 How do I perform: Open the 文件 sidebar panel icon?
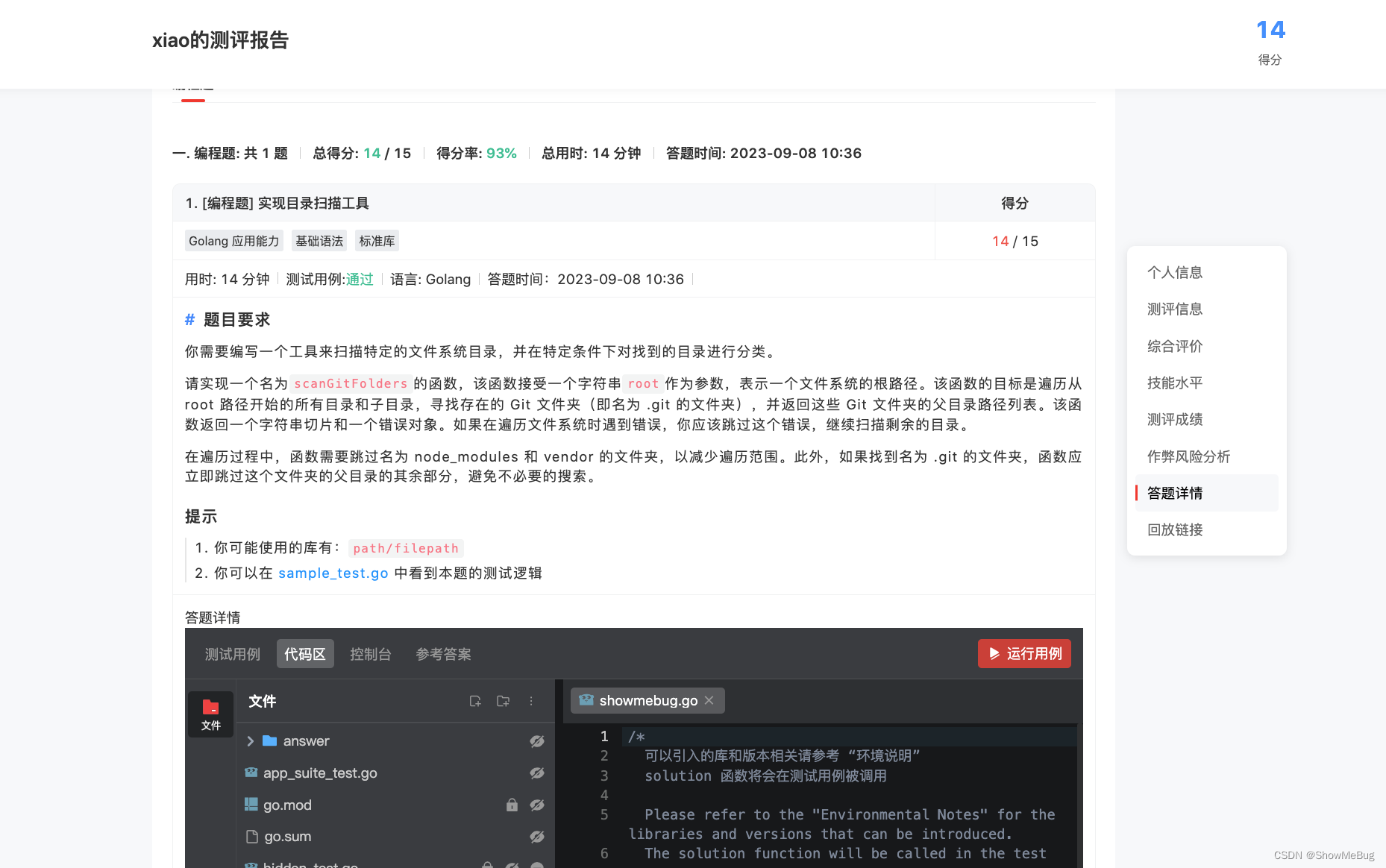(210, 714)
